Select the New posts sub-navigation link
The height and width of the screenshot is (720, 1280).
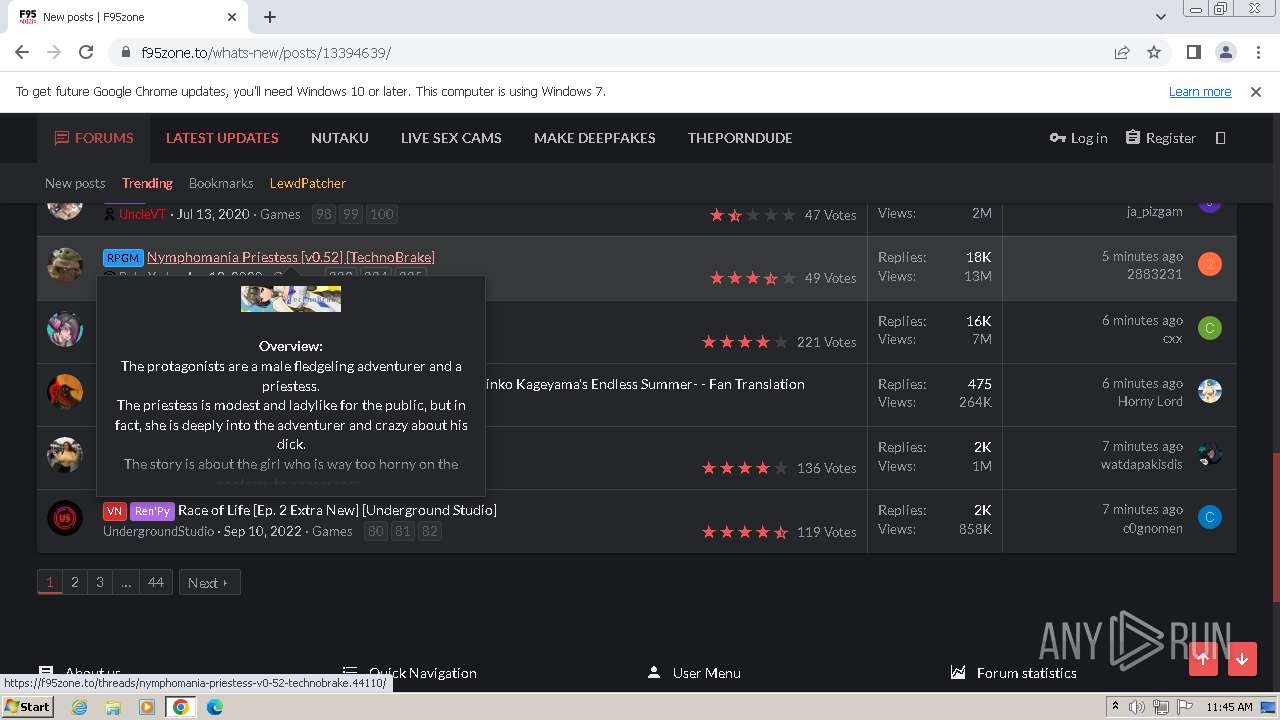(x=75, y=183)
